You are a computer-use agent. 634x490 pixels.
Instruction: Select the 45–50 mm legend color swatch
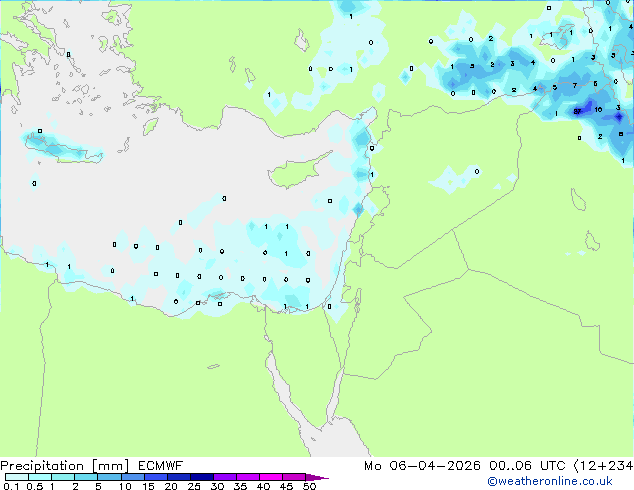click(x=294, y=477)
